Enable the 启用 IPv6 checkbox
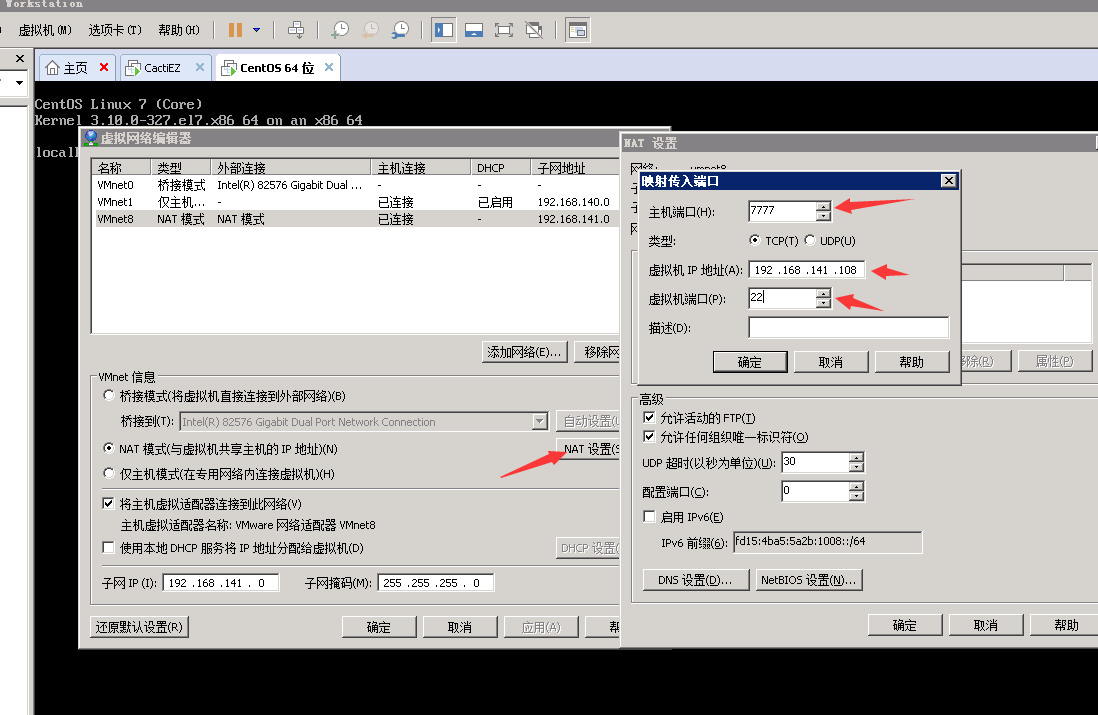The height and width of the screenshot is (715, 1098). pos(649,517)
